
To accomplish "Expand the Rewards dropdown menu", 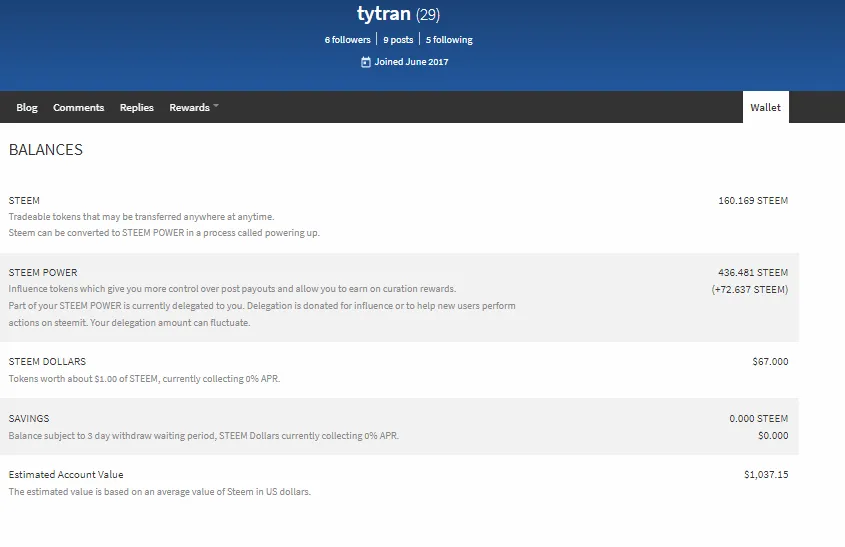I will point(194,107).
